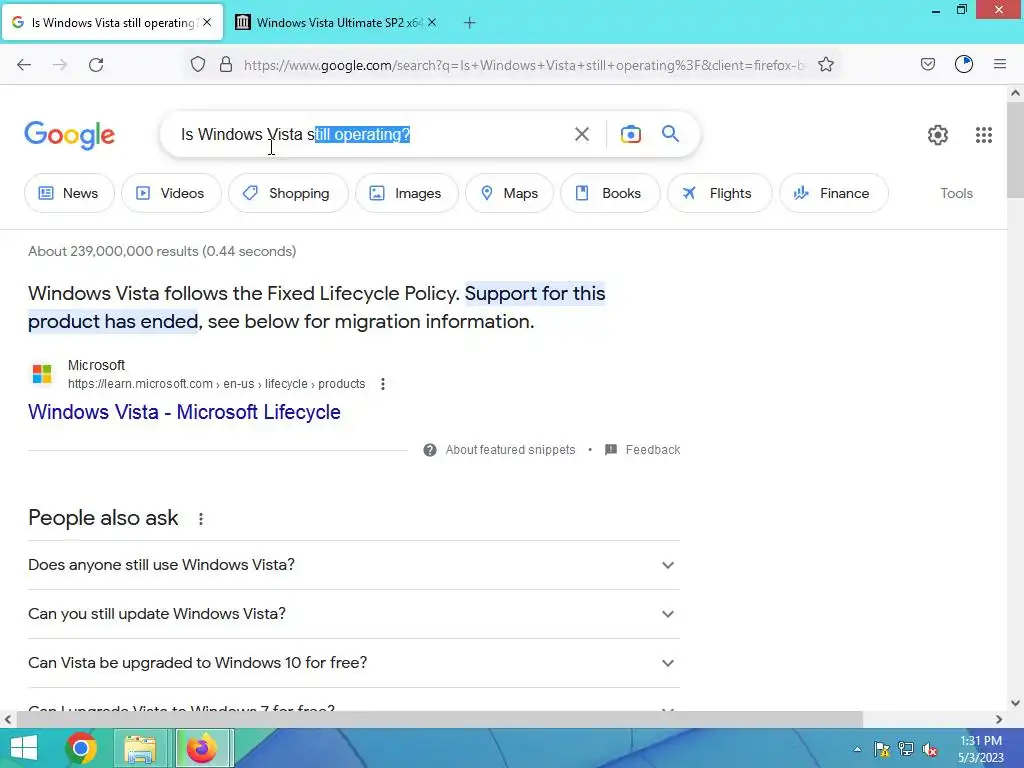Open the network tray icon

[906, 749]
